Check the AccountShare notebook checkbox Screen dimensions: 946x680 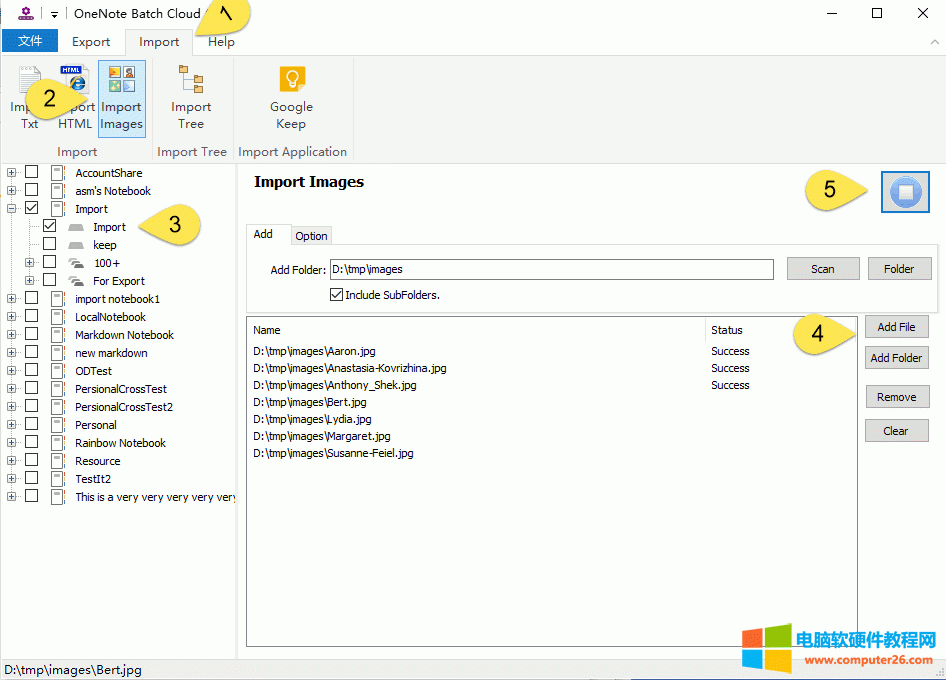31,171
